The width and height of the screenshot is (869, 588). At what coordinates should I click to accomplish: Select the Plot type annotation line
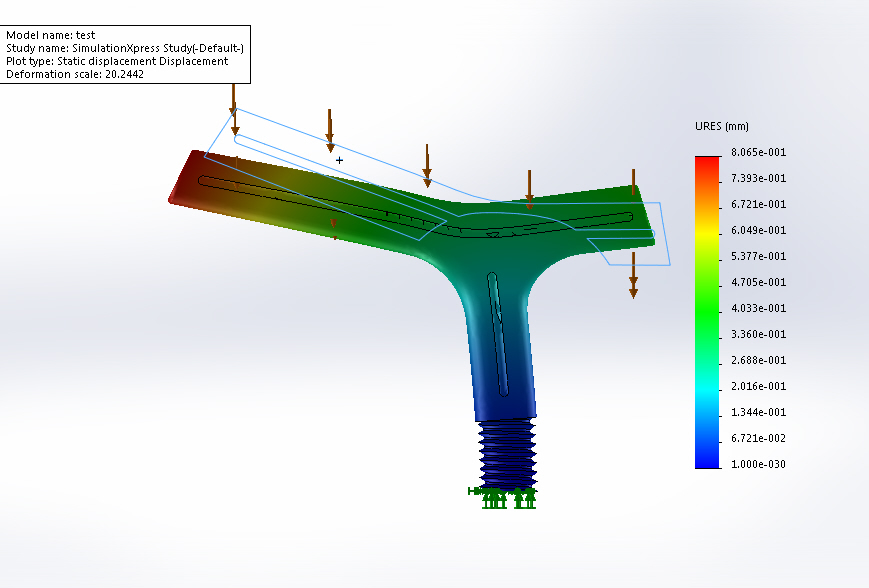[117, 61]
